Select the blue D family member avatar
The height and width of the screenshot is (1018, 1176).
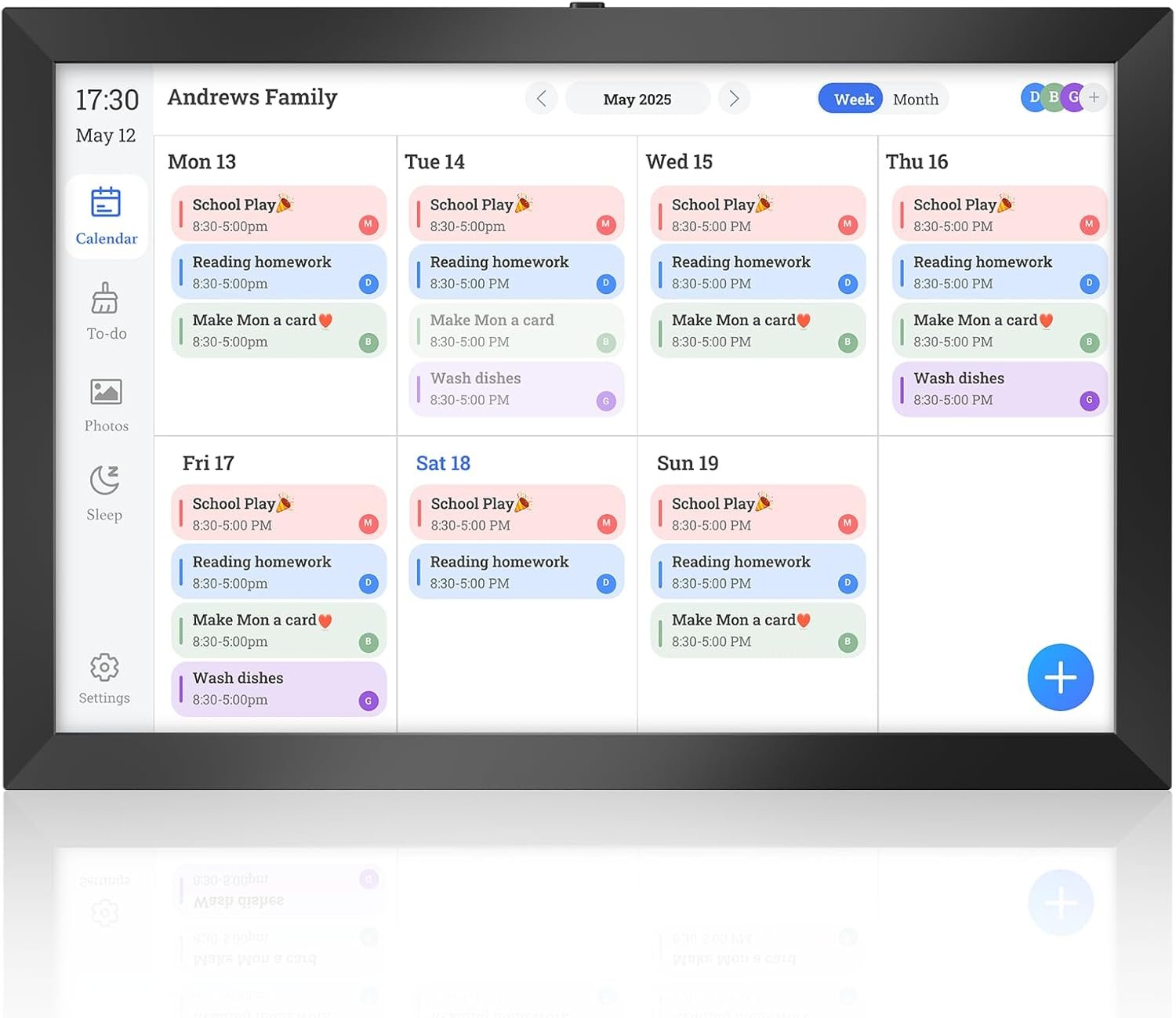pyautogui.click(x=1033, y=98)
